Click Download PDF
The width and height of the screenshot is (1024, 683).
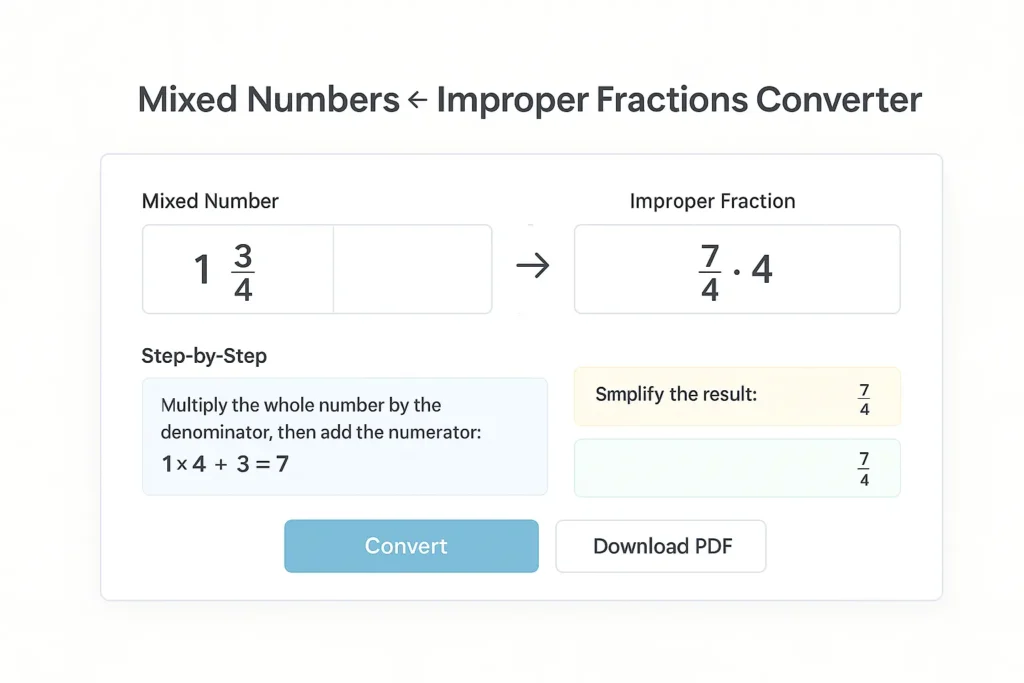(x=660, y=546)
